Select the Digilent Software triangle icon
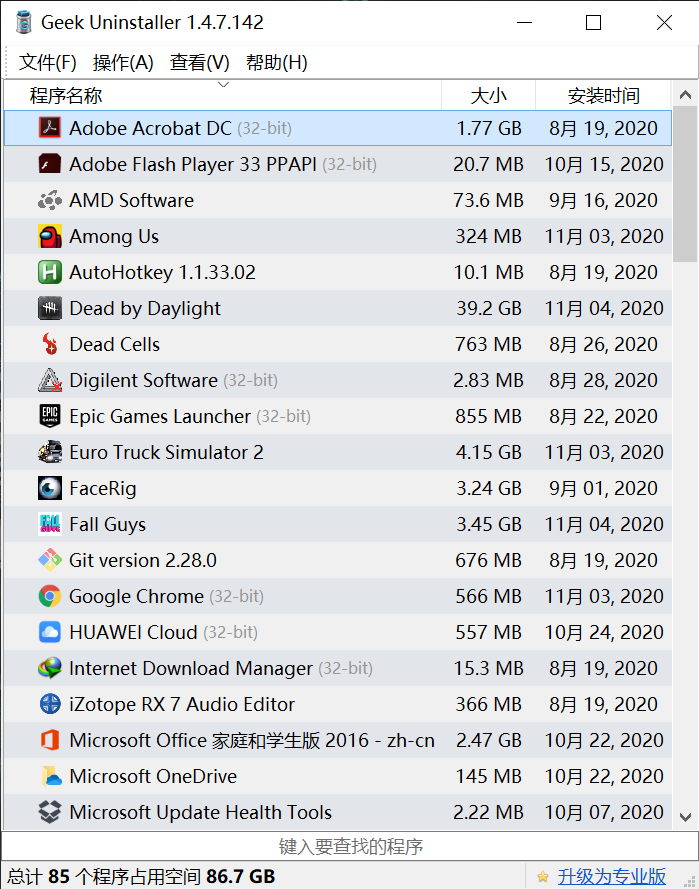 (x=50, y=380)
